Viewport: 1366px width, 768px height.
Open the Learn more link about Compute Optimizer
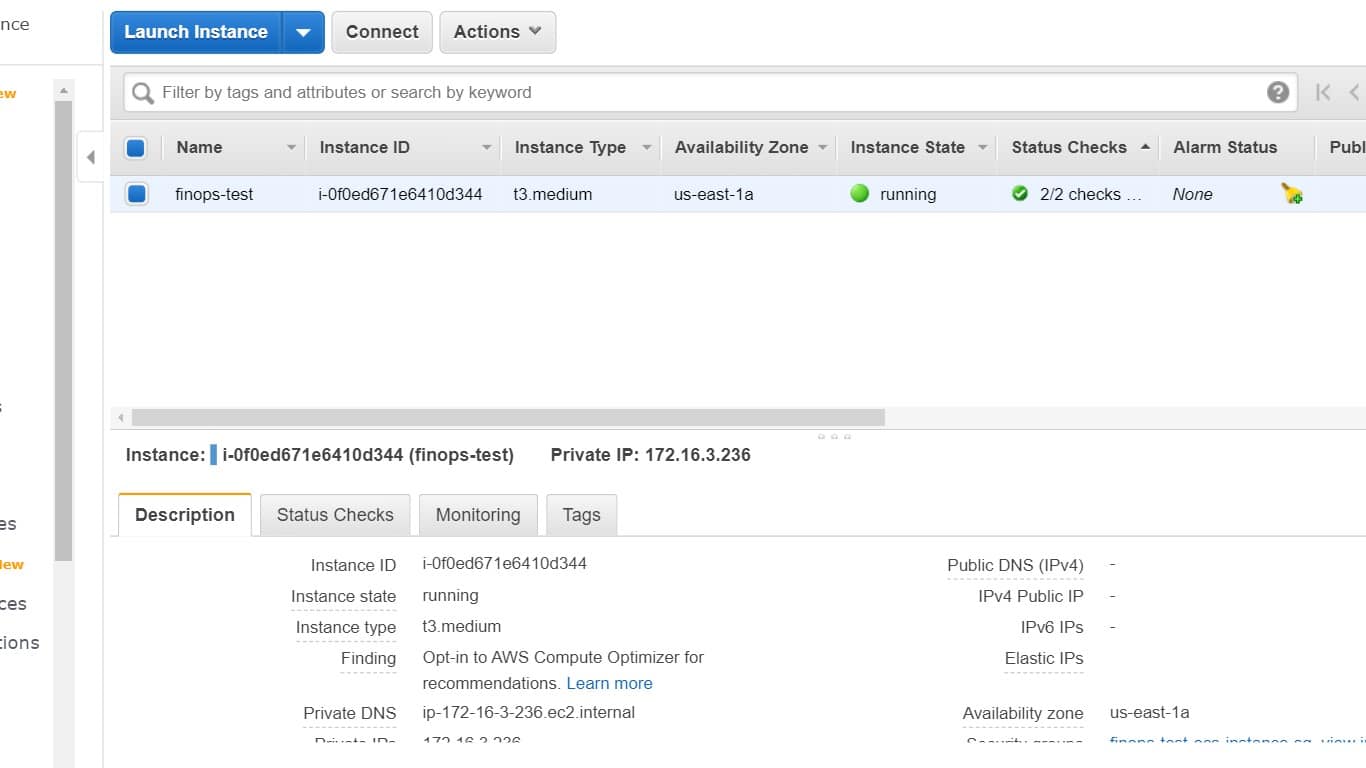[x=609, y=683]
